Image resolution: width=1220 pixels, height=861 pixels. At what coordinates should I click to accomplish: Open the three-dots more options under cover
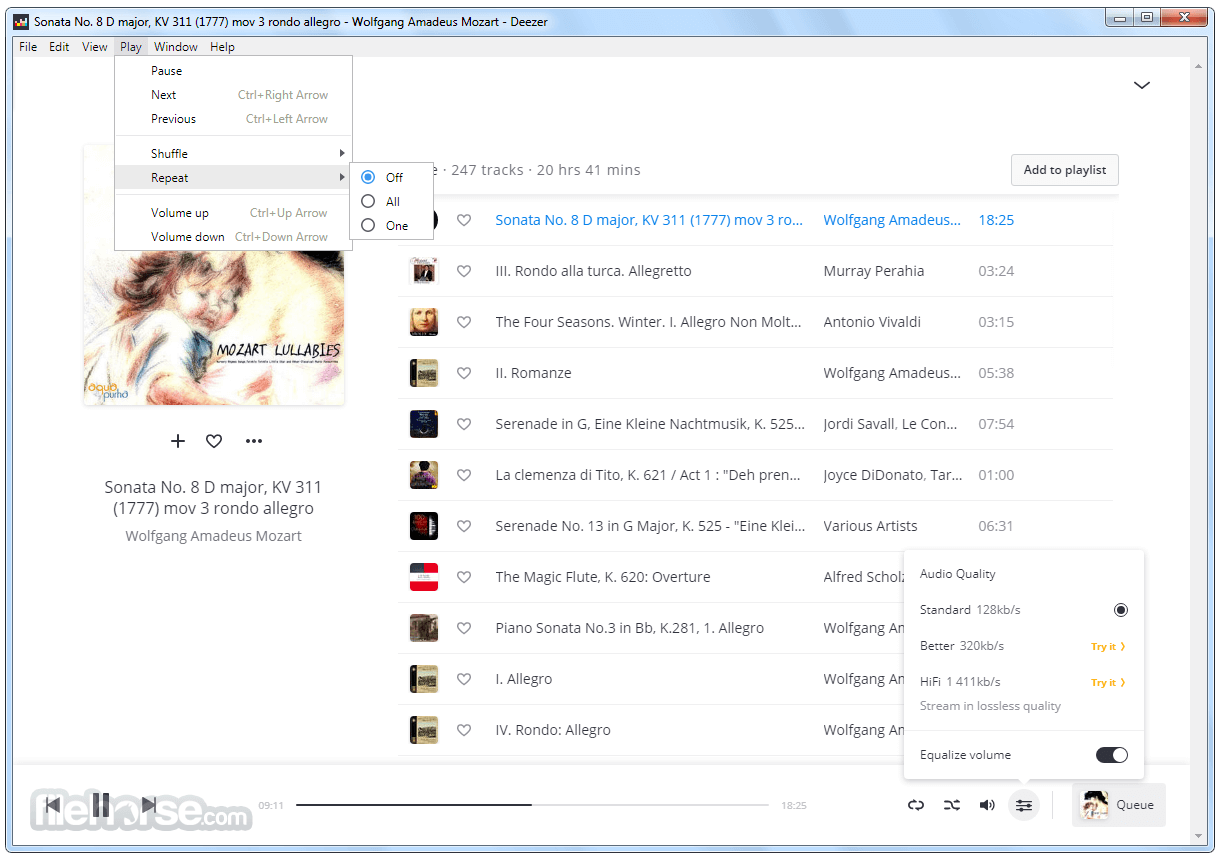click(254, 441)
